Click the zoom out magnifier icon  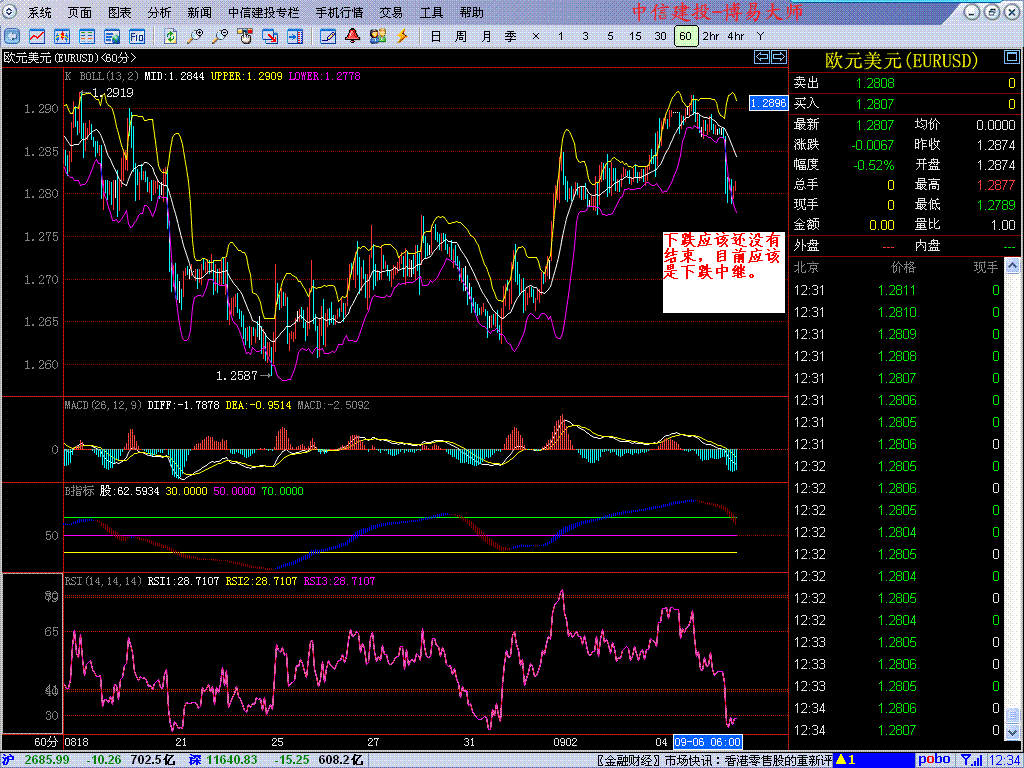pyautogui.click(x=220, y=36)
